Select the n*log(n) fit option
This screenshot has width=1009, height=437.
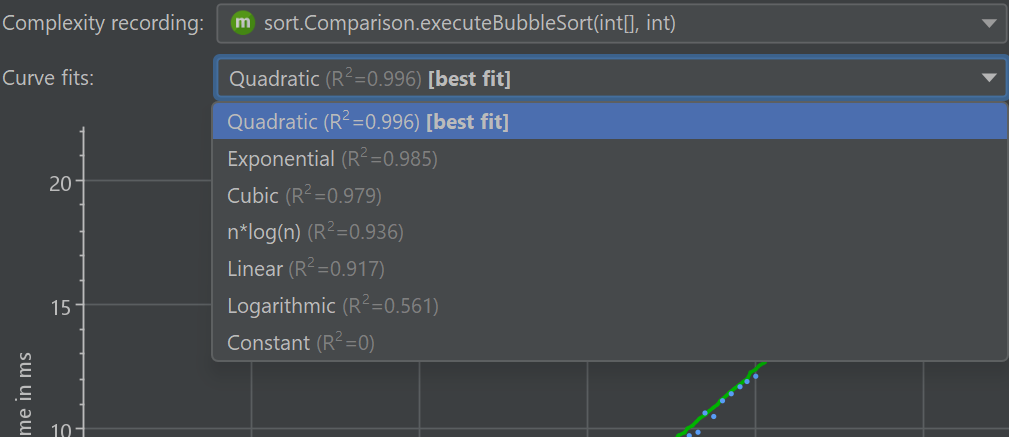pos(314,232)
